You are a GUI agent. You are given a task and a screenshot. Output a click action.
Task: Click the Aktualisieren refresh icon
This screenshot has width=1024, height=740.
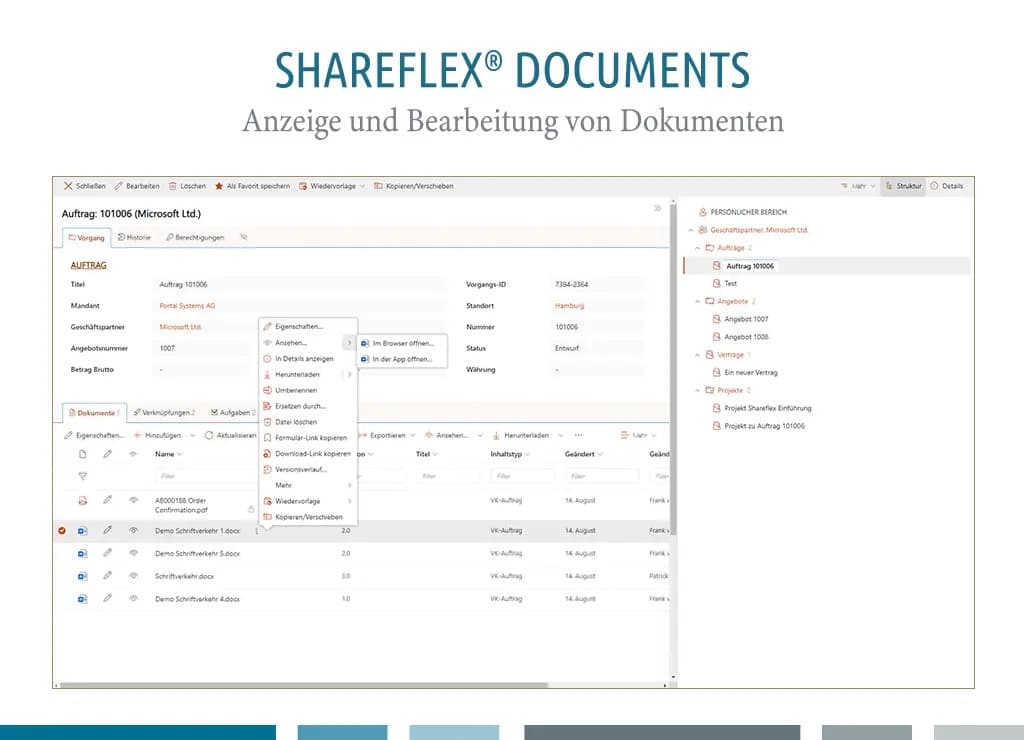pyautogui.click(x=209, y=434)
